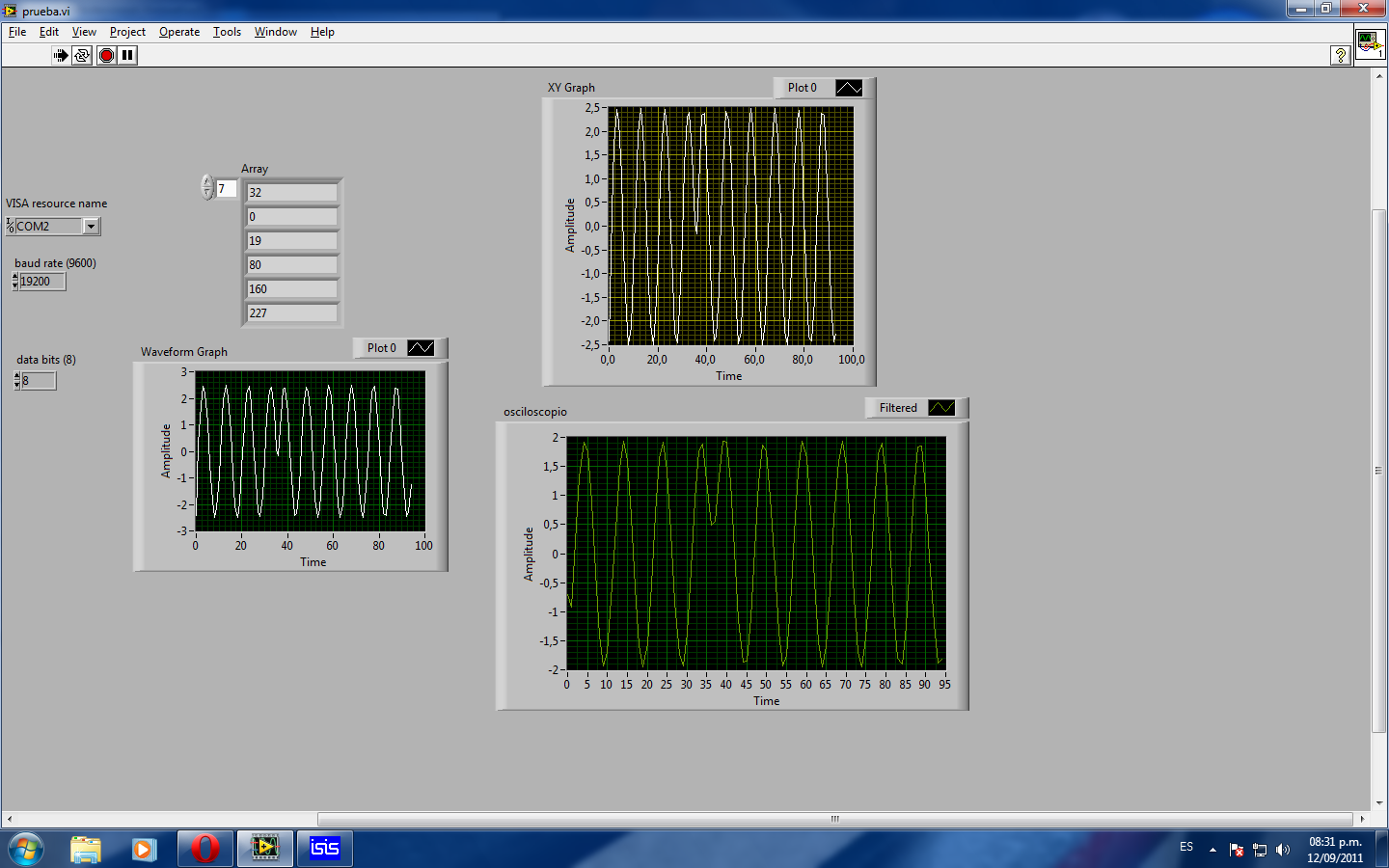Switch to the LabVIEW taskbar icon

(264, 849)
